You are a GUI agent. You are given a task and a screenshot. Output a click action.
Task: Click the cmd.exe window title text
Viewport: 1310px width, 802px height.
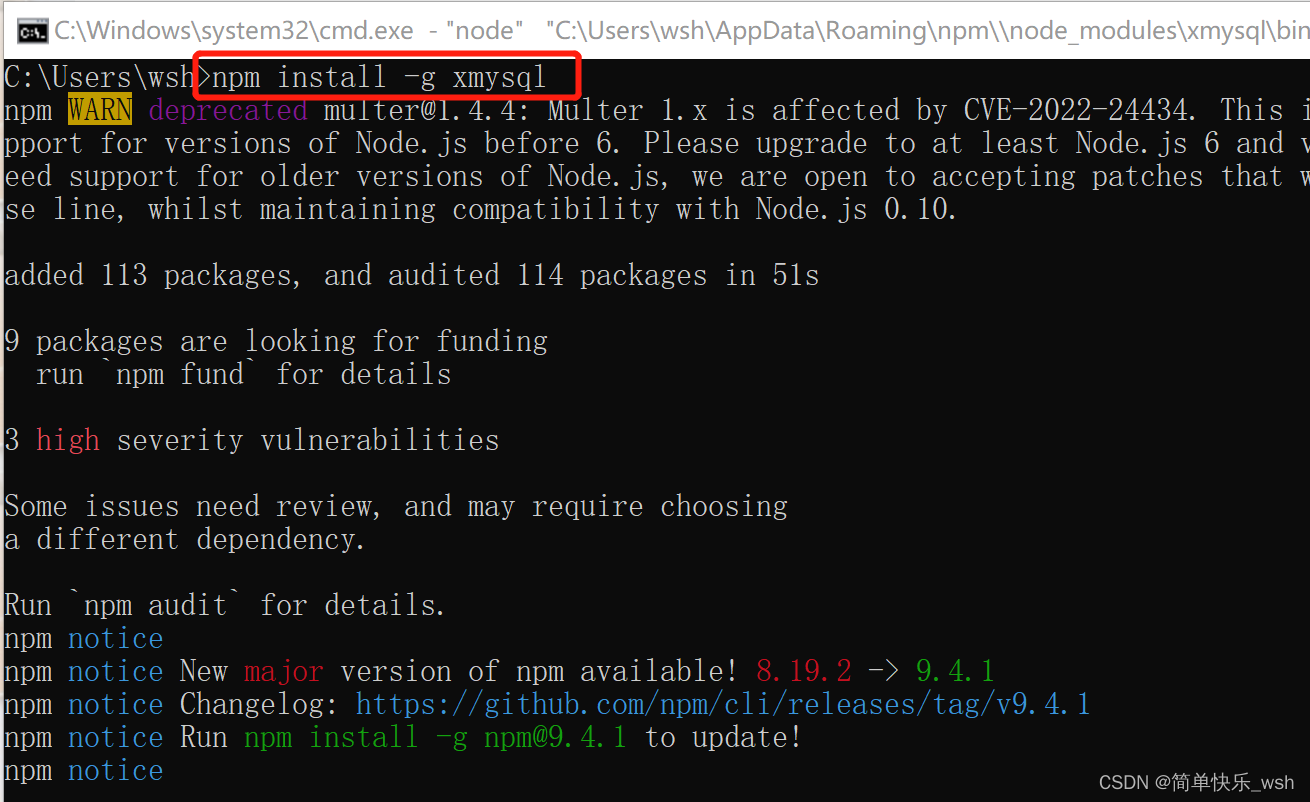tap(682, 31)
